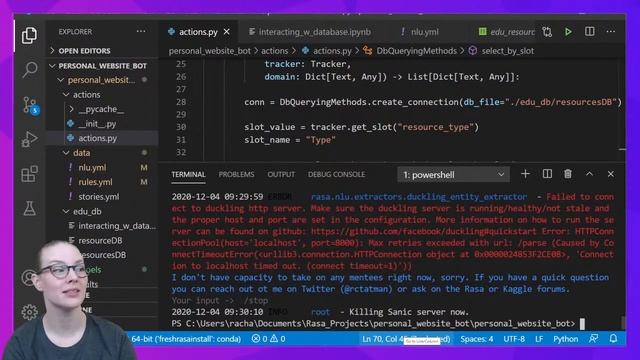Collapse the personal_websit... subfolder
This screenshot has height=360, width=640.
101,80
